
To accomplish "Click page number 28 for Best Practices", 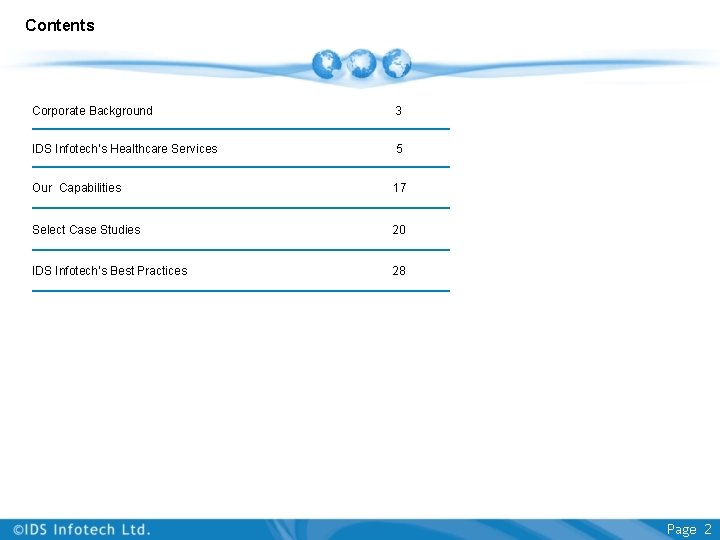I will click(399, 271).
